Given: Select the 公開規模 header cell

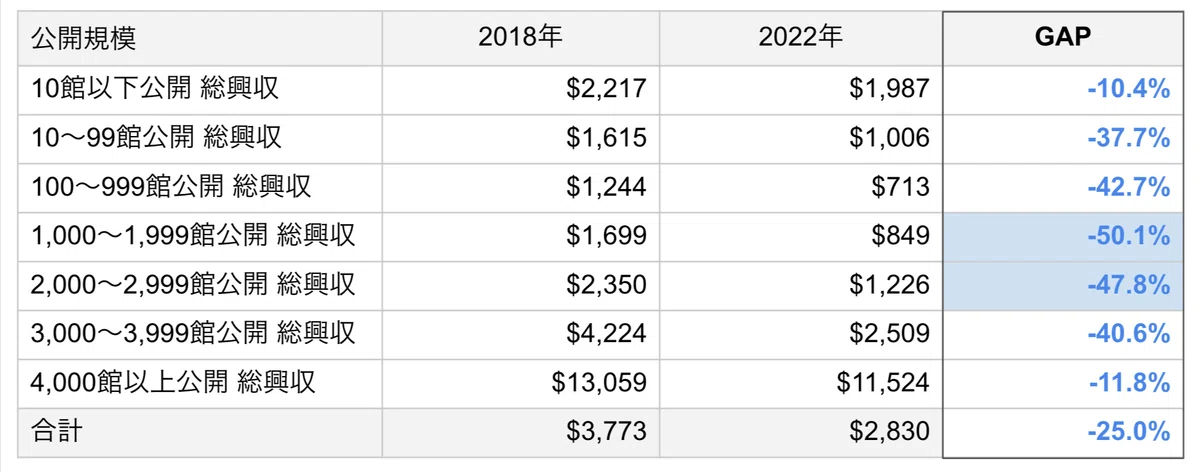Looking at the screenshot, I should (199, 38).
